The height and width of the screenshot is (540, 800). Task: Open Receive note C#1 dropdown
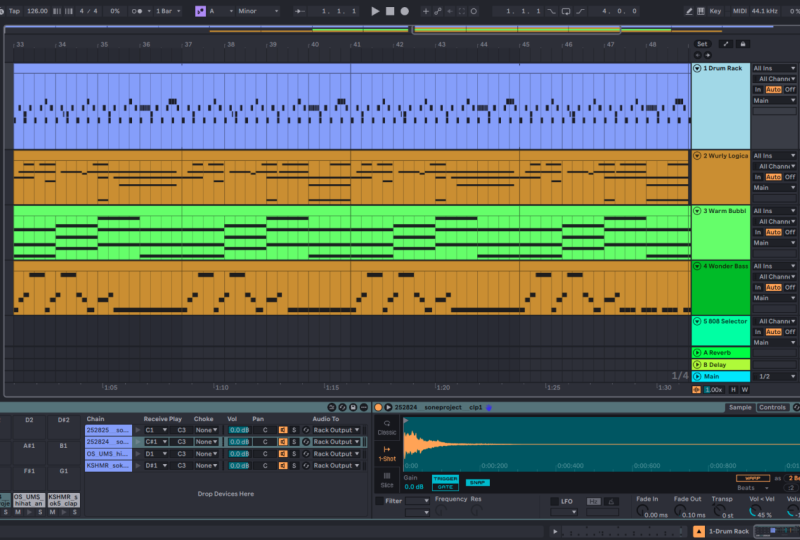pyautogui.click(x=156, y=442)
